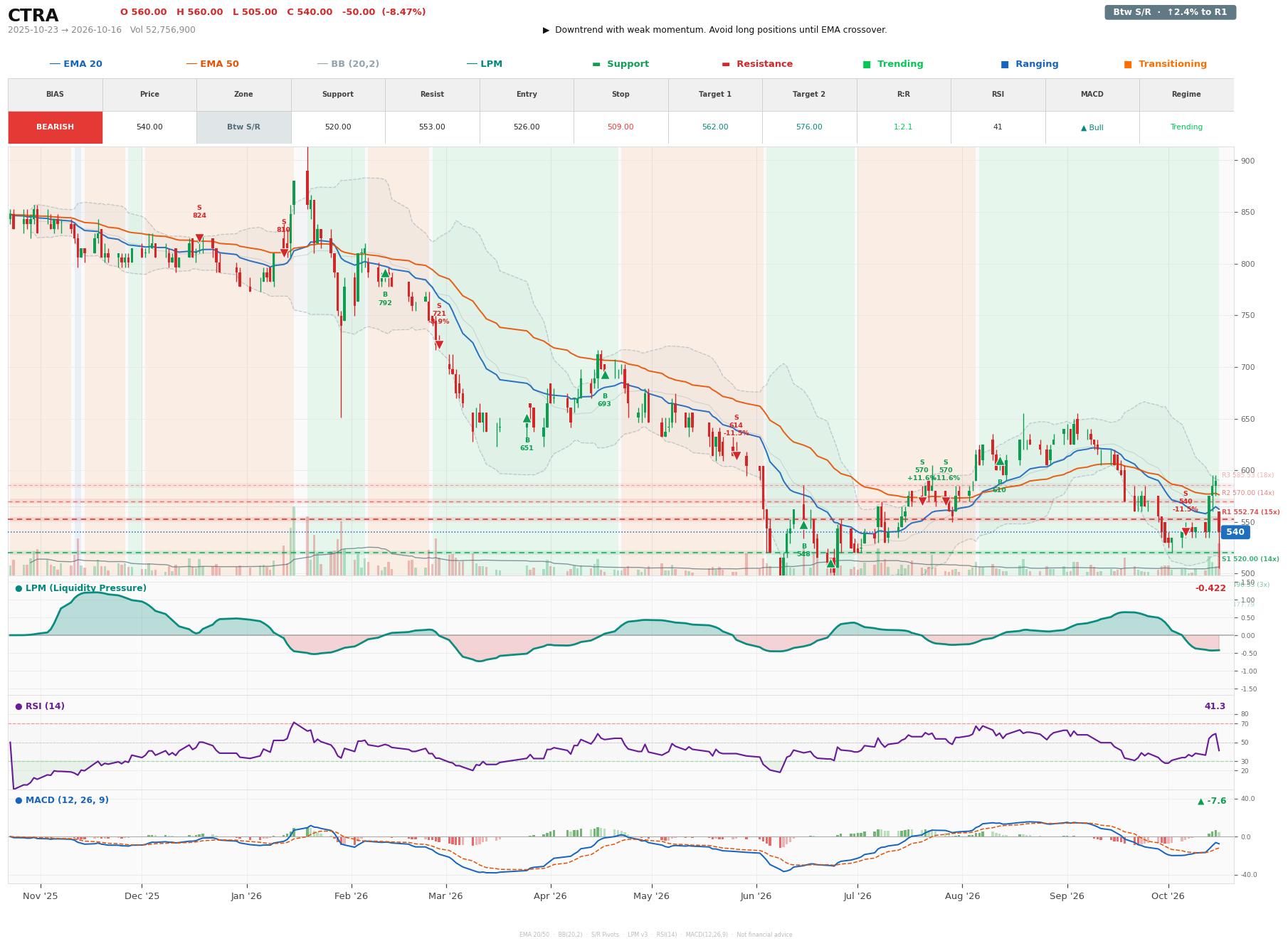Click the Aug '26 date axis label

coord(963,896)
